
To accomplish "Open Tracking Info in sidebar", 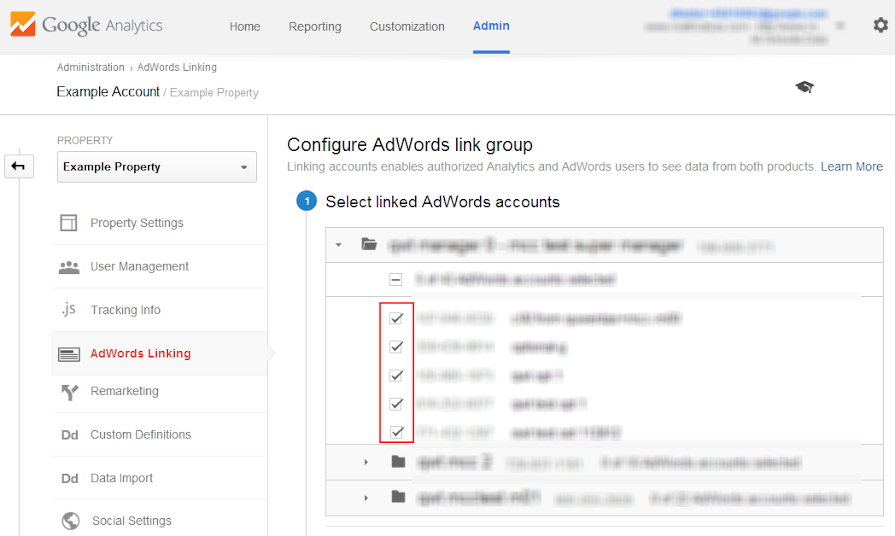I will click(x=125, y=310).
